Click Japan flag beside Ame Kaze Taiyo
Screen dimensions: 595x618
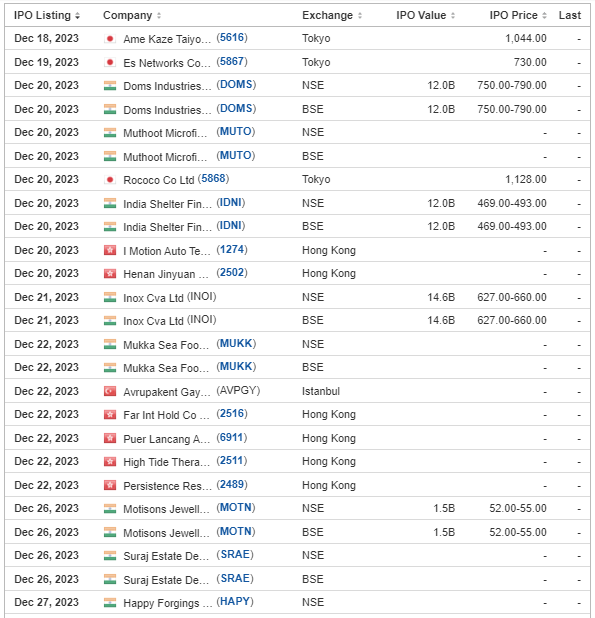[110, 39]
